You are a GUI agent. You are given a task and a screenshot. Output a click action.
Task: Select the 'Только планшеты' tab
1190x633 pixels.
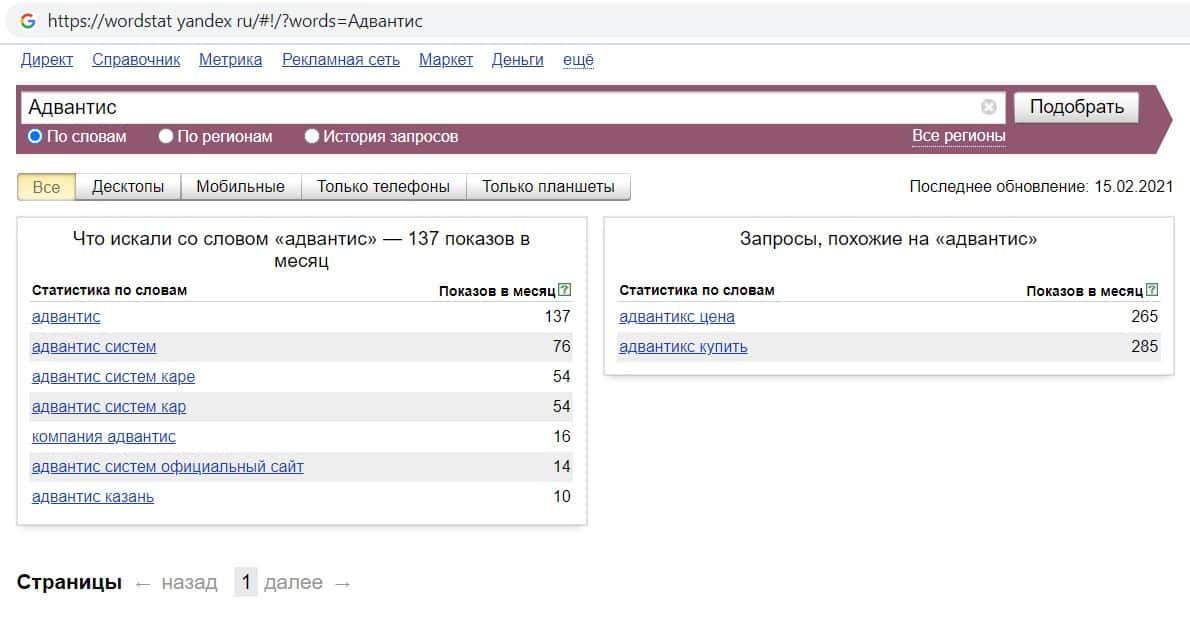[x=548, y=187]
